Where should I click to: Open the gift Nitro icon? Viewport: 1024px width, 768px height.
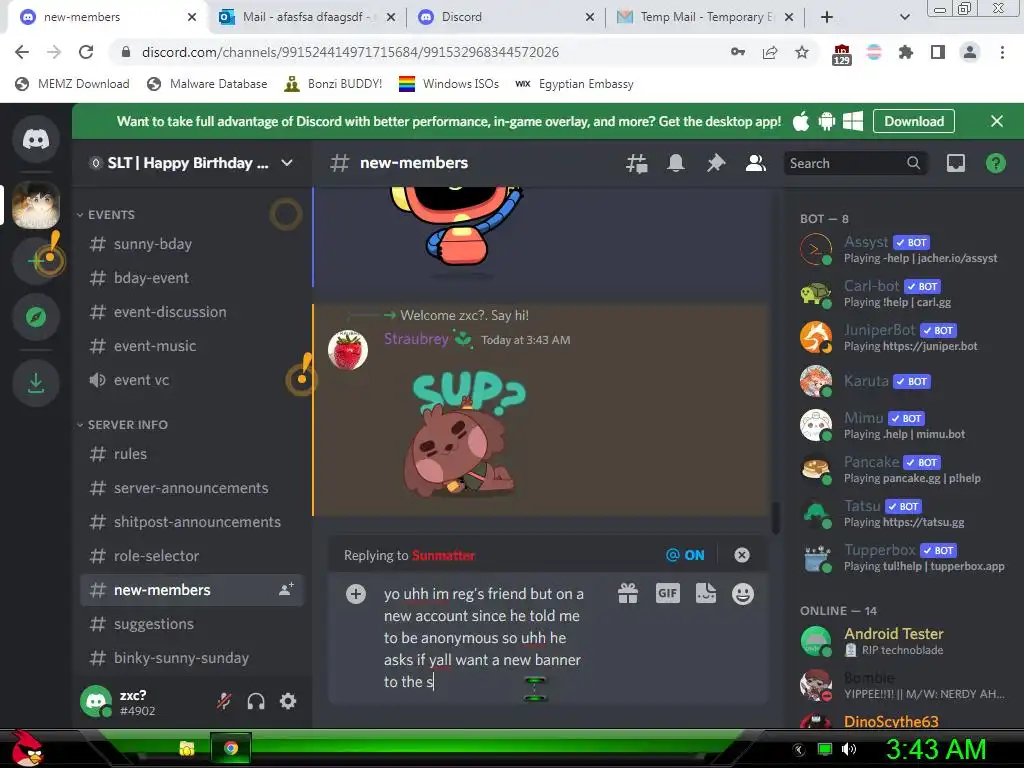pos(628,594)
